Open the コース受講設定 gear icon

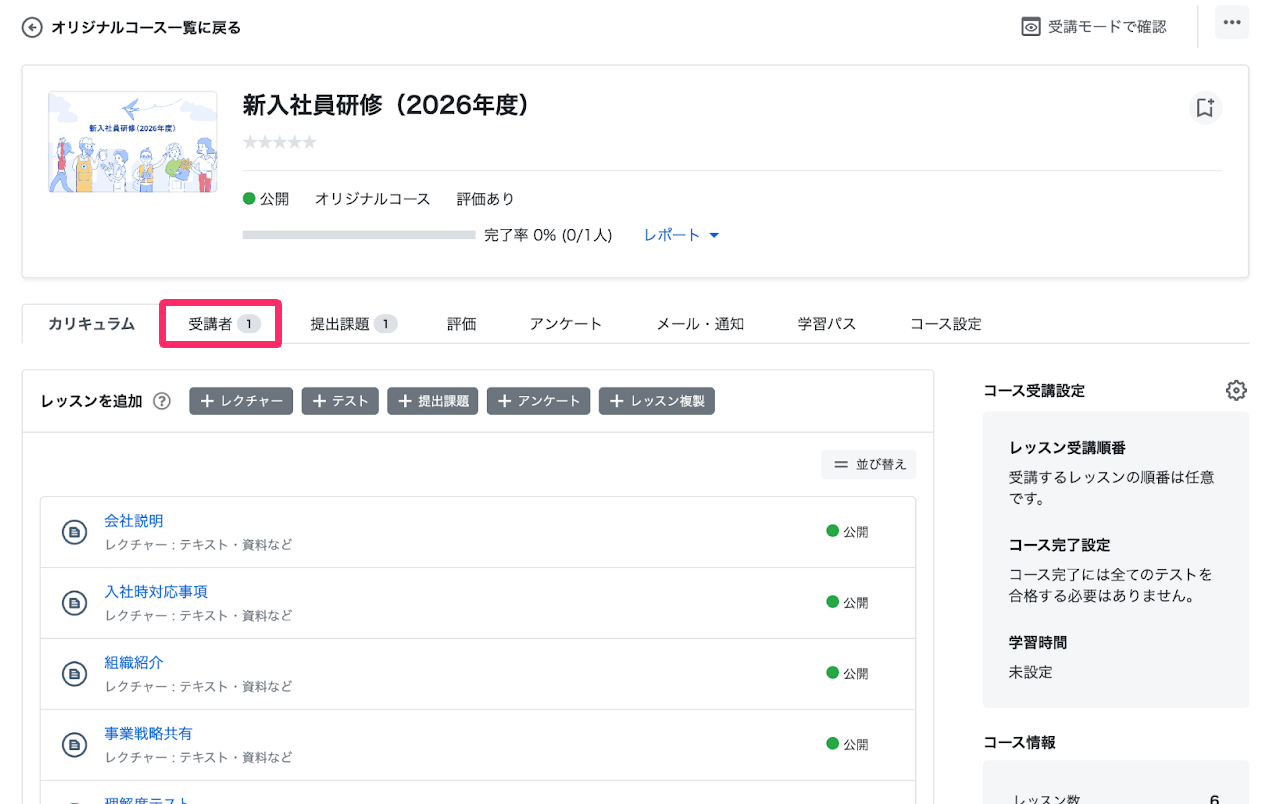coord(1236,391)
